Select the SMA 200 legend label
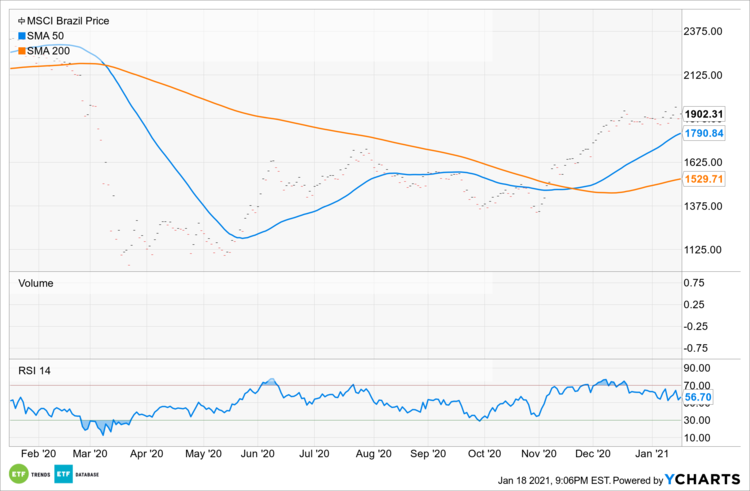Viewport: 750px width, 491px height. pyautogui.click(x=49, y=50)
